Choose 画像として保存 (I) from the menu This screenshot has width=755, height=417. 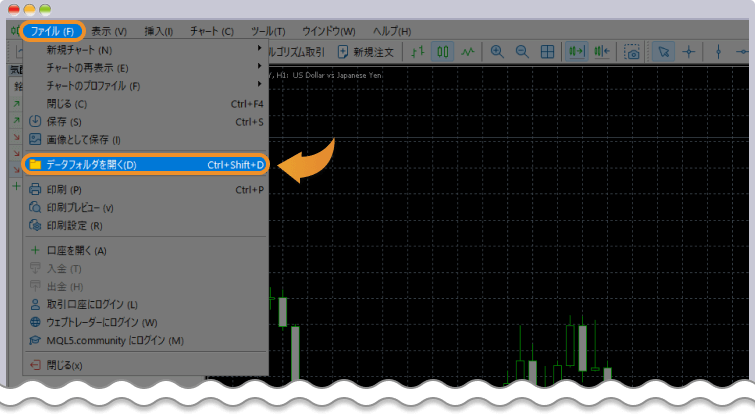coord(83,140)
